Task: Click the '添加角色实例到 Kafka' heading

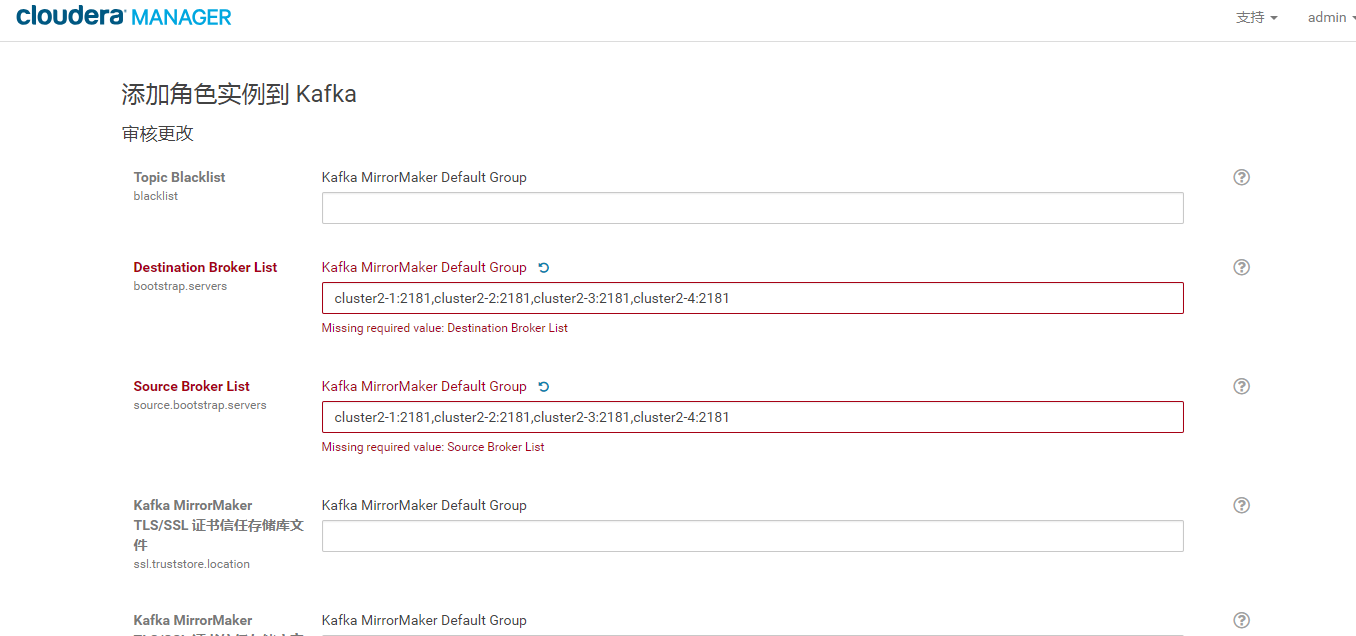Action: 239,94
